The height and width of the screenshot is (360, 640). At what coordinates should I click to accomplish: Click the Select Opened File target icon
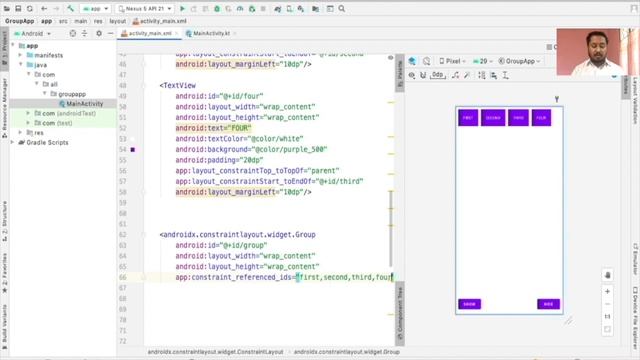tap(73, 33)
